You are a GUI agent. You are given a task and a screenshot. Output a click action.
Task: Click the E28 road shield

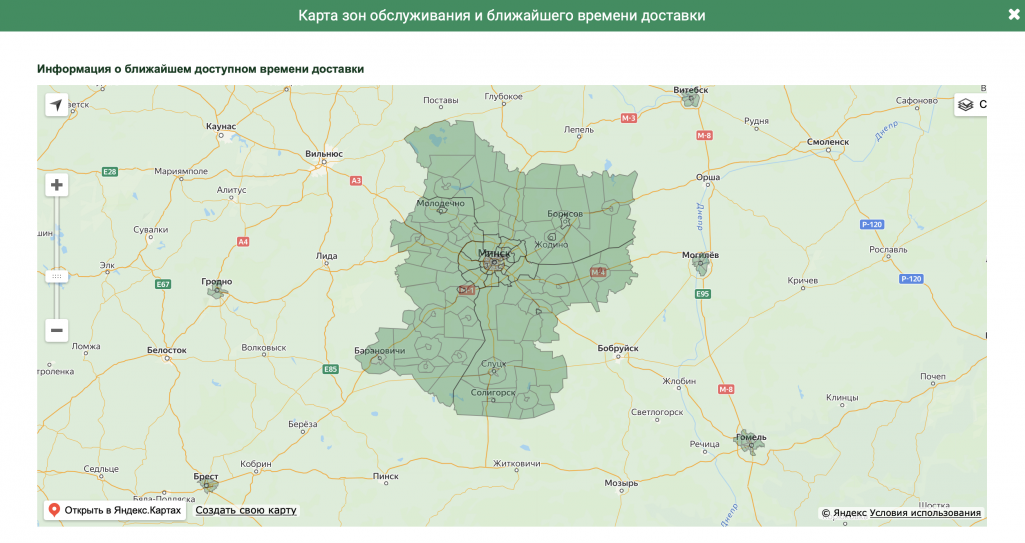110,172
